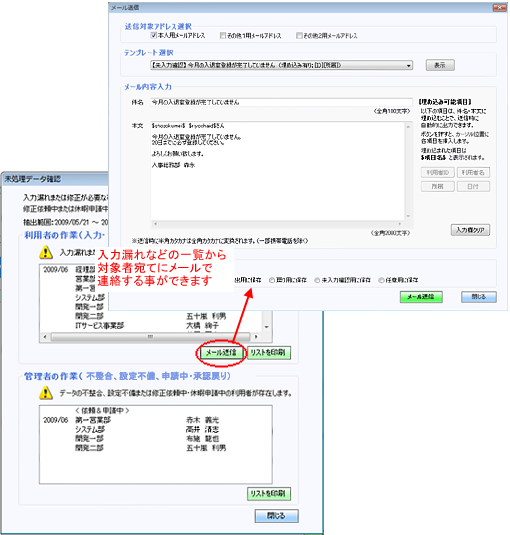The width and height of the screenshot is (510, 535).
Task: Click the 入力欄クリア button
Action: [x=470, y=230]
